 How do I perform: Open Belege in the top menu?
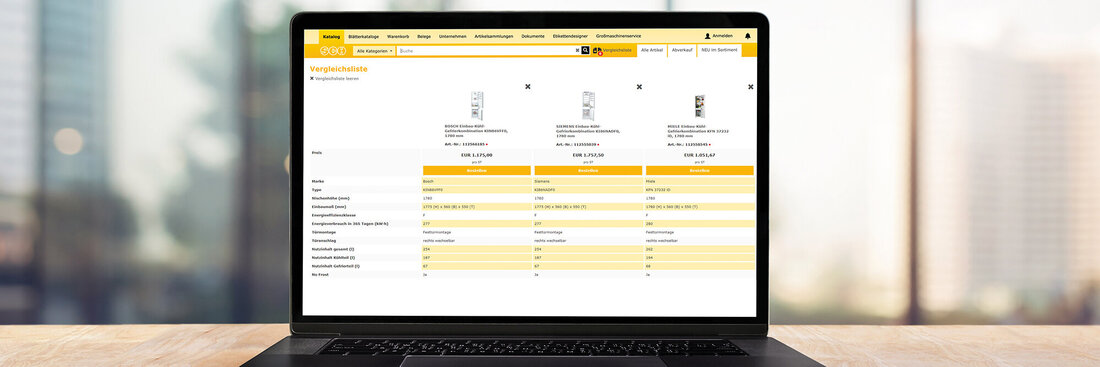click(424, 36)
